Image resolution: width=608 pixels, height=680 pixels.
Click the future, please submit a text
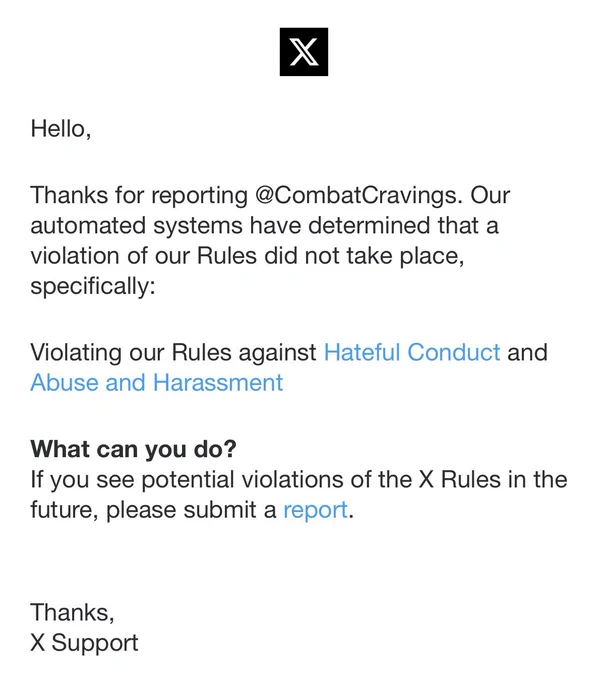click(x=153, y=510)
